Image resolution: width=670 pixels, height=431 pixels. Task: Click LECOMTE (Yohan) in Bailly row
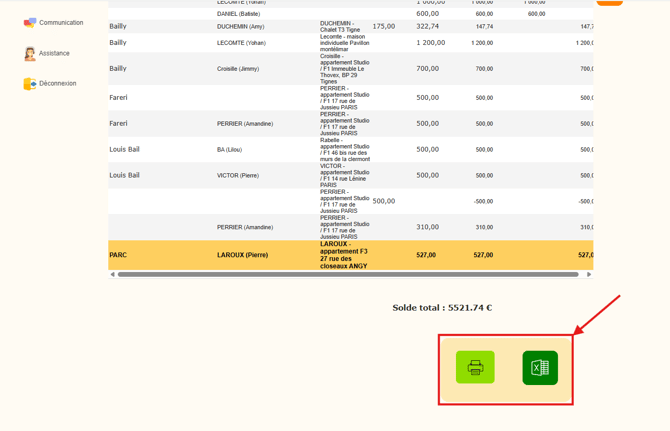241,43
